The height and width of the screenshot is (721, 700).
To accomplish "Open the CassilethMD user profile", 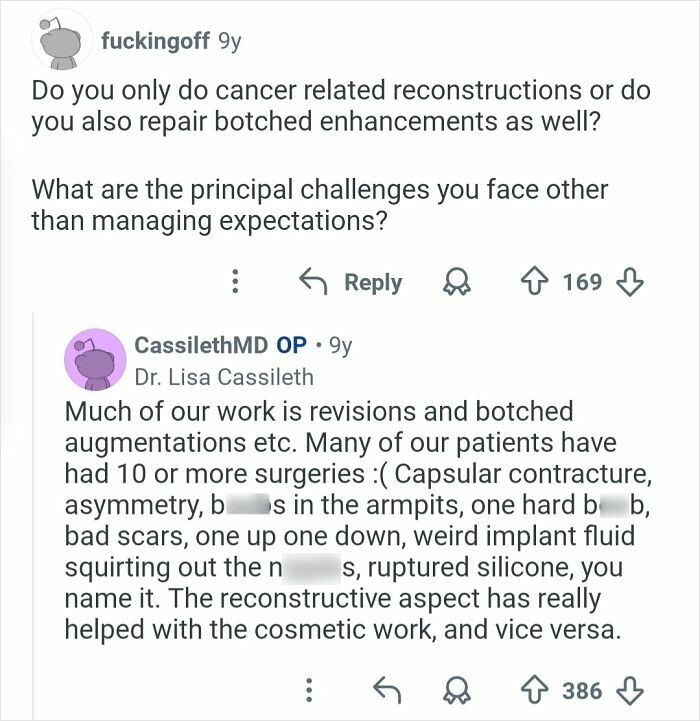I will coord(200,345).
